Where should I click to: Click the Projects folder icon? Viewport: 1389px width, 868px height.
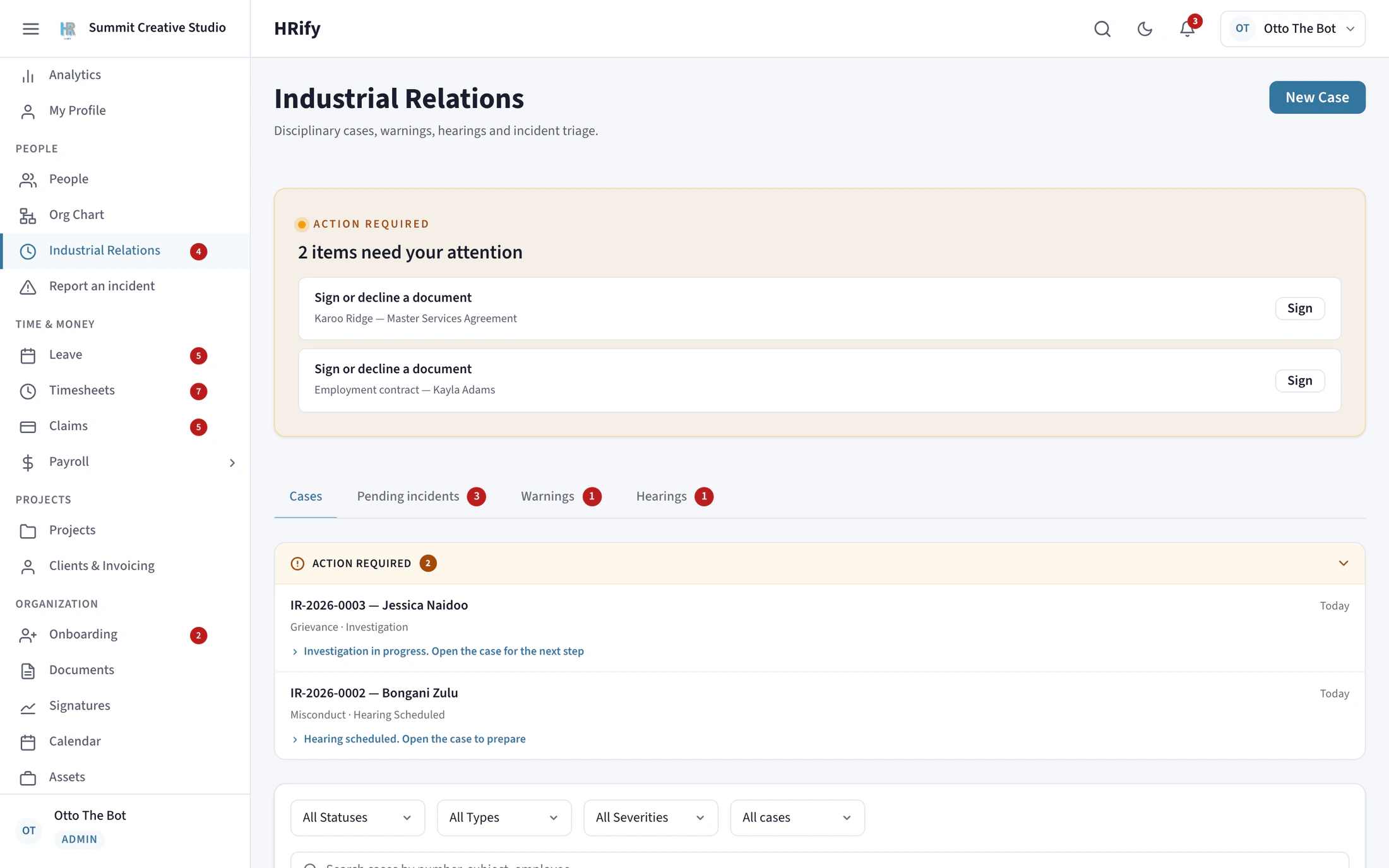coord(28,531)
